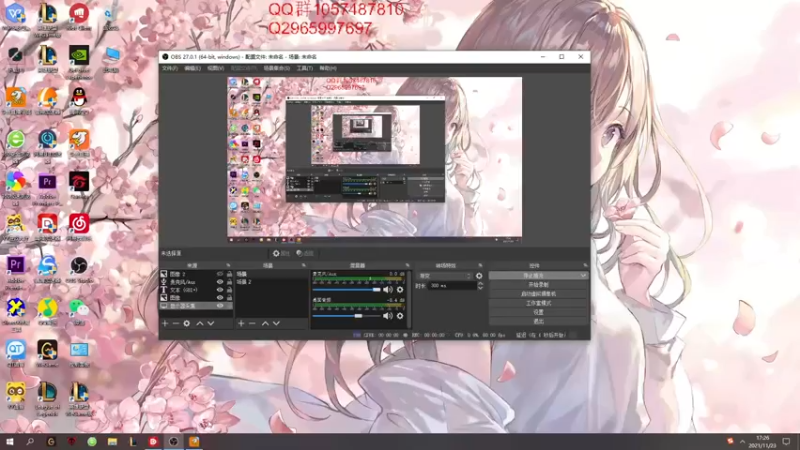Viewport: 800px width, 450px height.
Task: Expand dropdown arrow on 停止推流 button
Action: click(583, 276)
